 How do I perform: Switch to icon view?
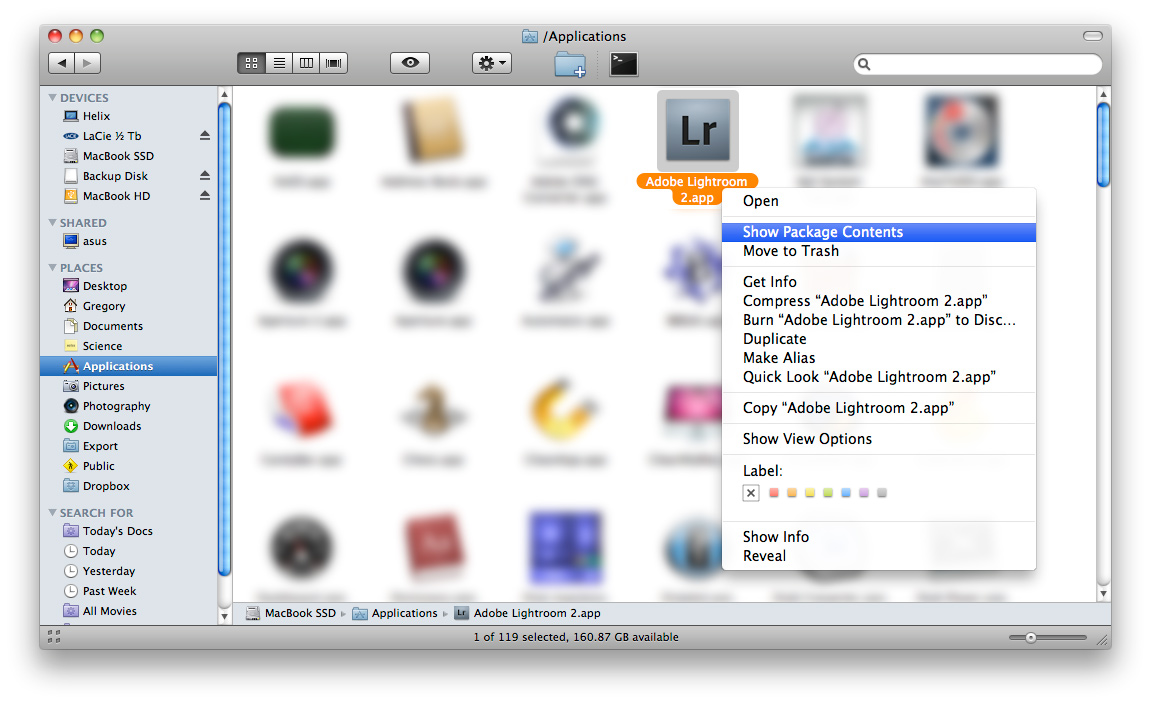[251, 63]
